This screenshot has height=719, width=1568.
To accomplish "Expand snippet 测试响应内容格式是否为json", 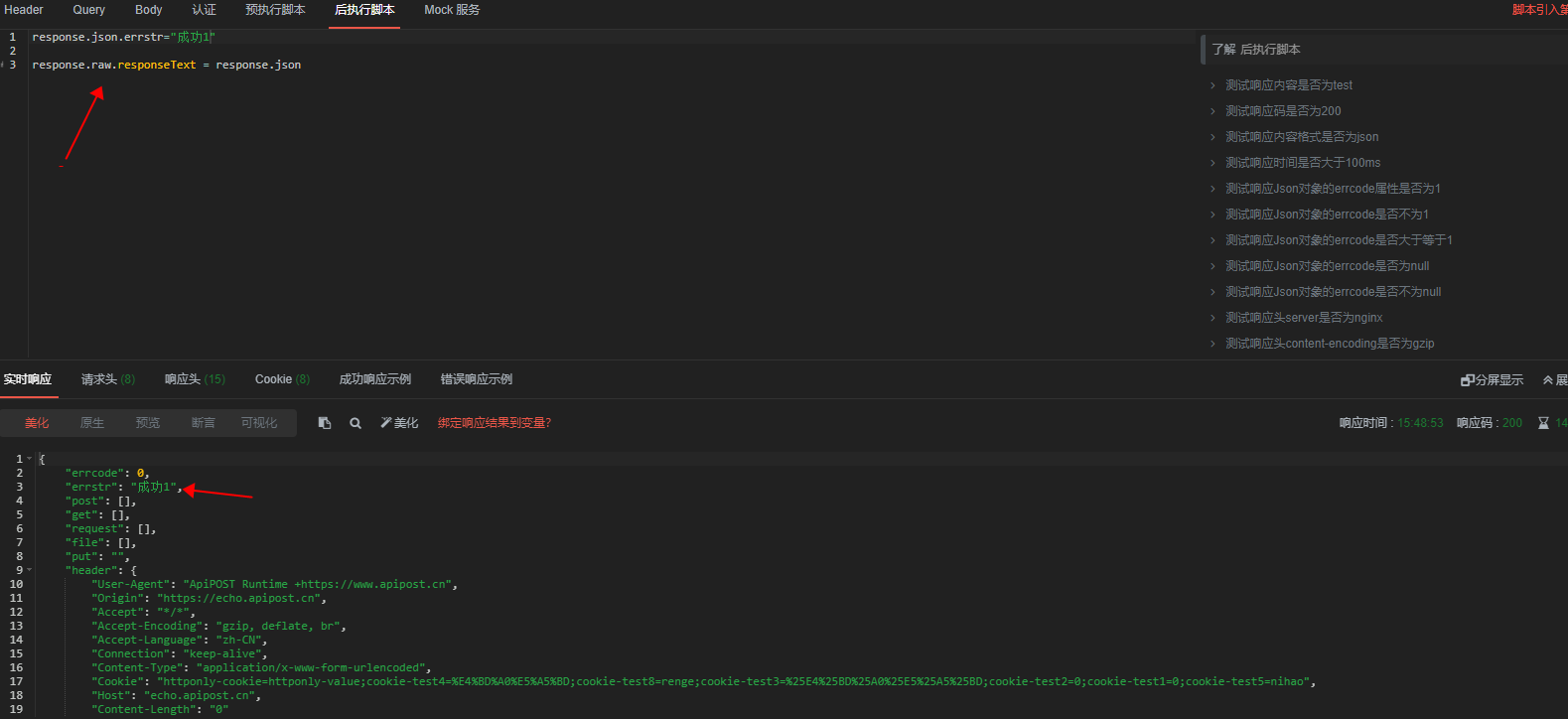I will tap(1302, 137).
